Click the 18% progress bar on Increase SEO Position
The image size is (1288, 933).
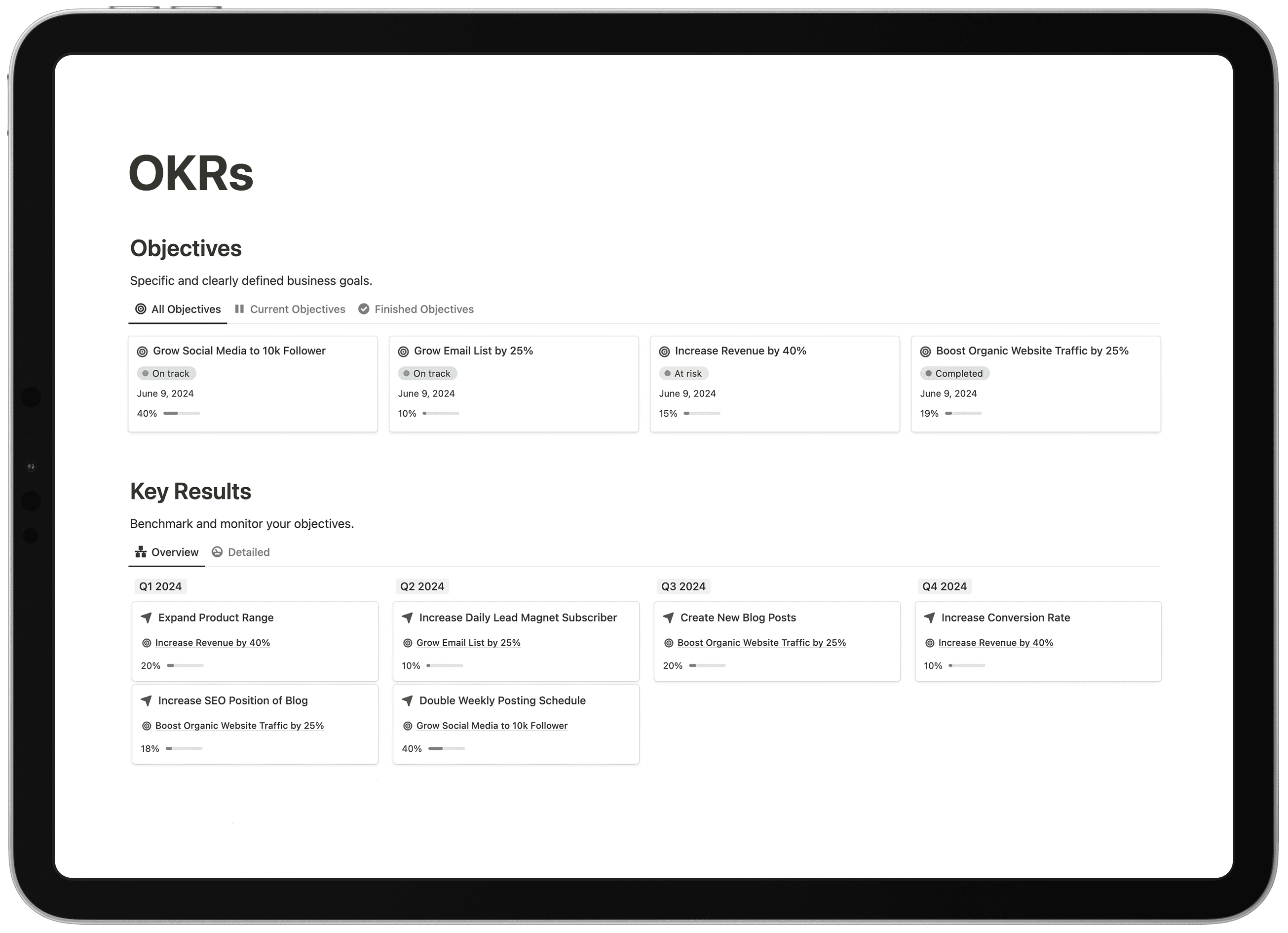coord(184,749)
